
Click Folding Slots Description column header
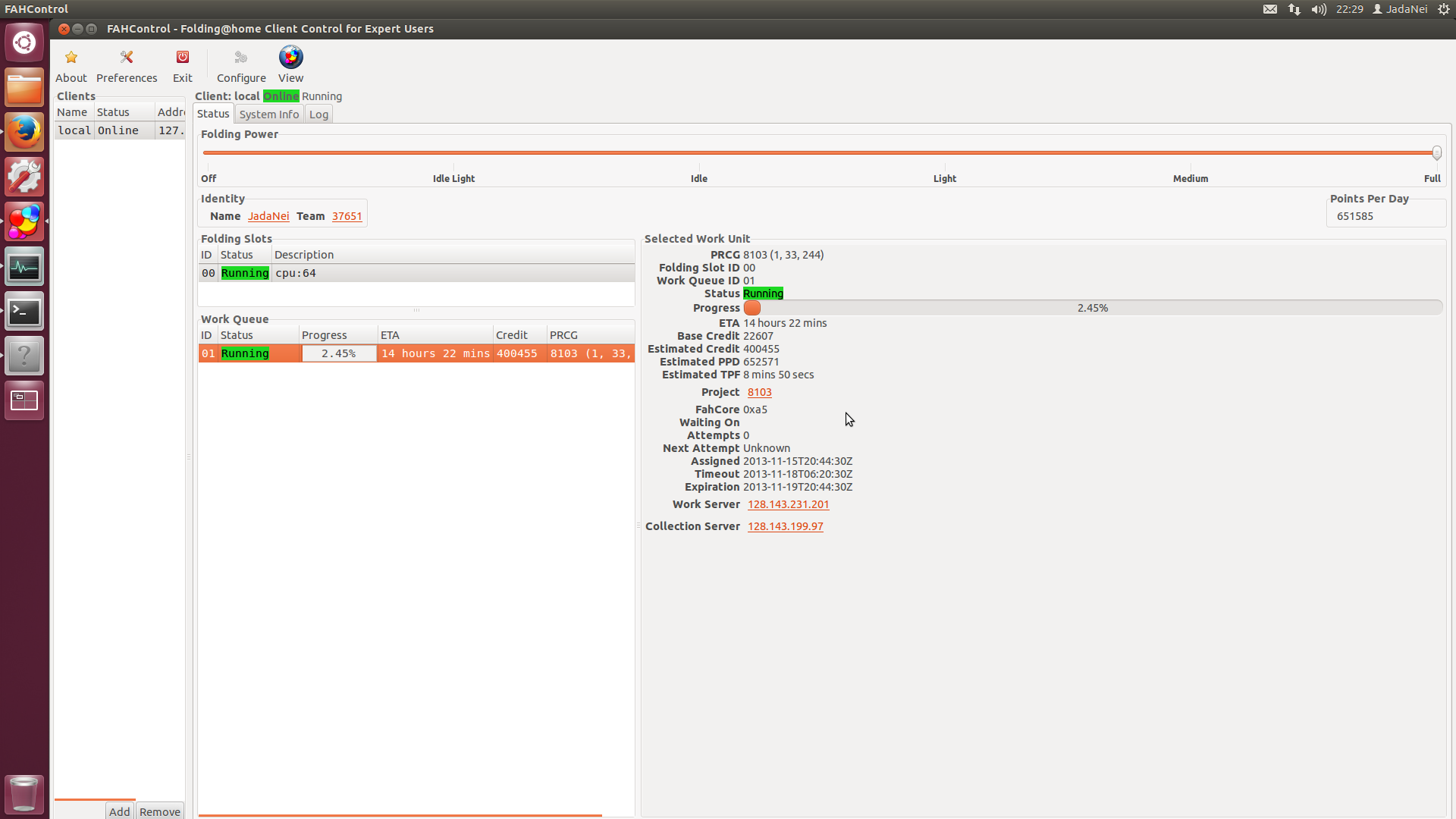click(453, 255)
